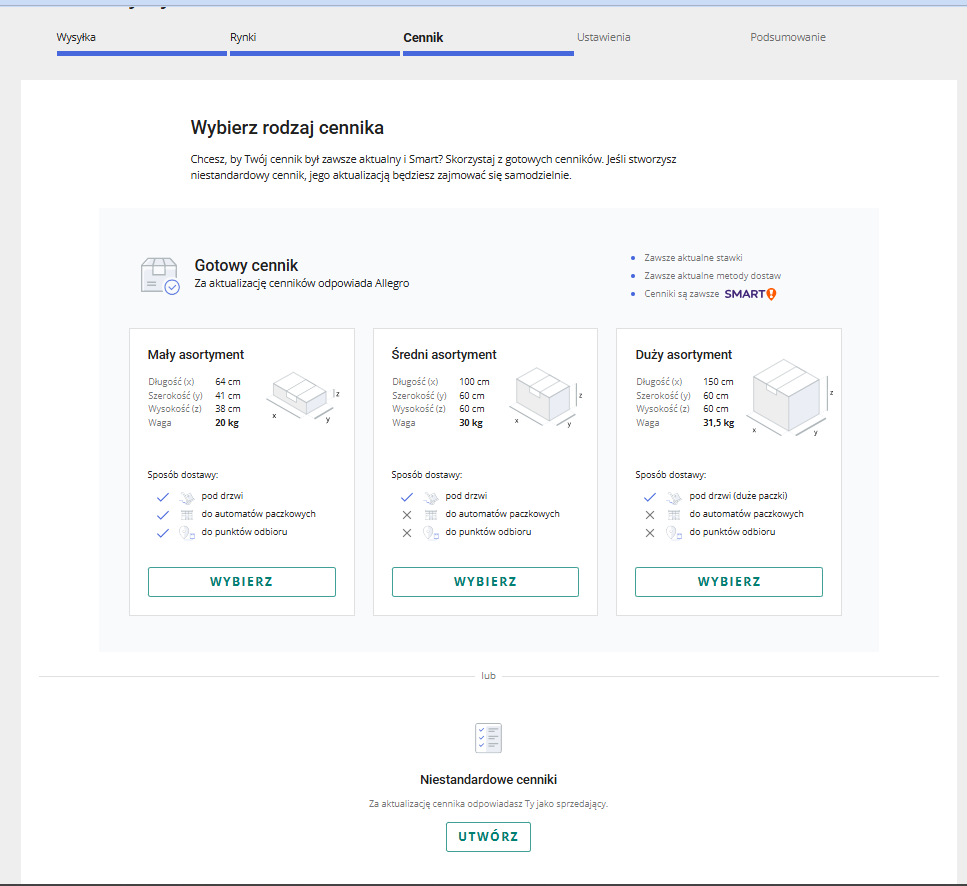967x886 pixels.
Task: Click pickup point icon in Mały asortyment
Action: tap(186, 533)
